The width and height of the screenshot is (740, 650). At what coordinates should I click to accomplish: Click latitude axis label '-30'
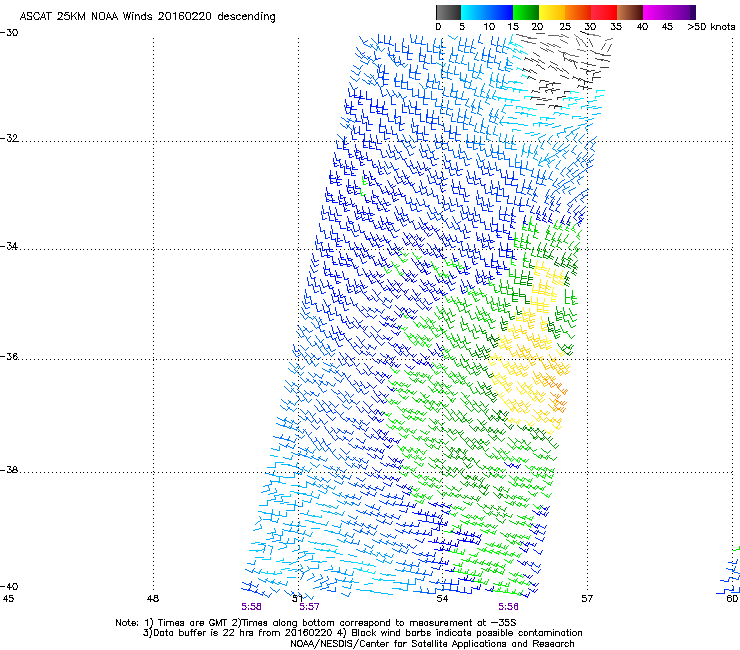pyautogui.click(x=9, y=33)
